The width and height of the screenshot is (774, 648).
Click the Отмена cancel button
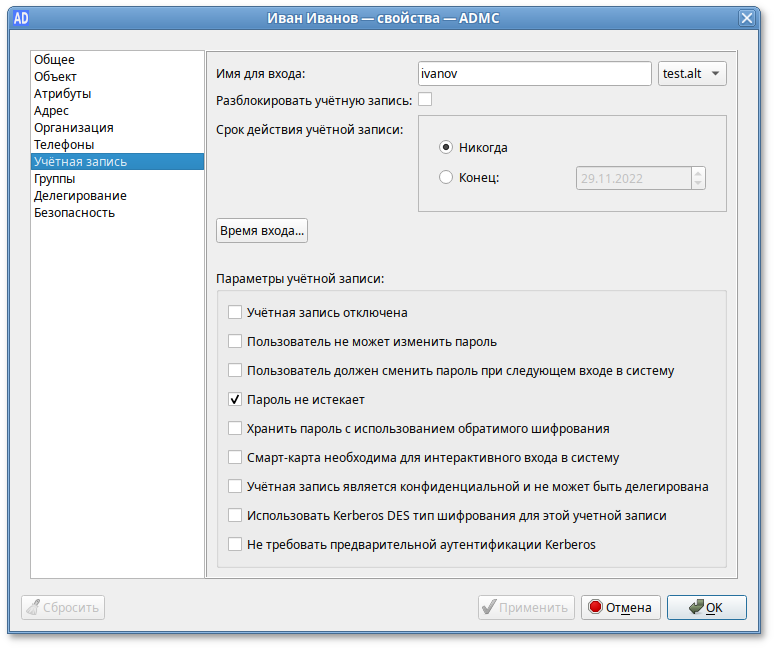click(620, 607)
